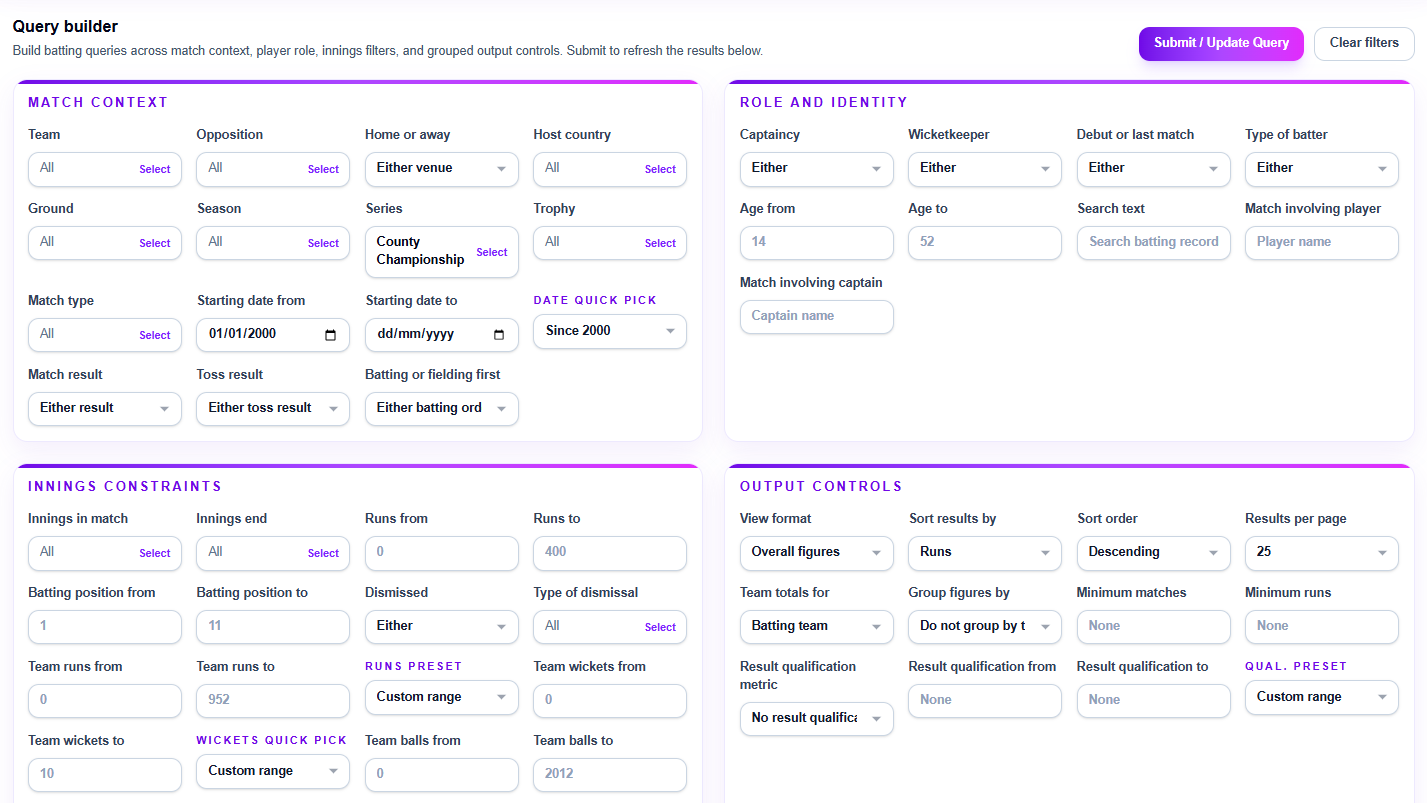The image size is (1427, 803).
Task: Expand the Group figures by dropdown
Action: pyautogui.click(x=985, y=627)
